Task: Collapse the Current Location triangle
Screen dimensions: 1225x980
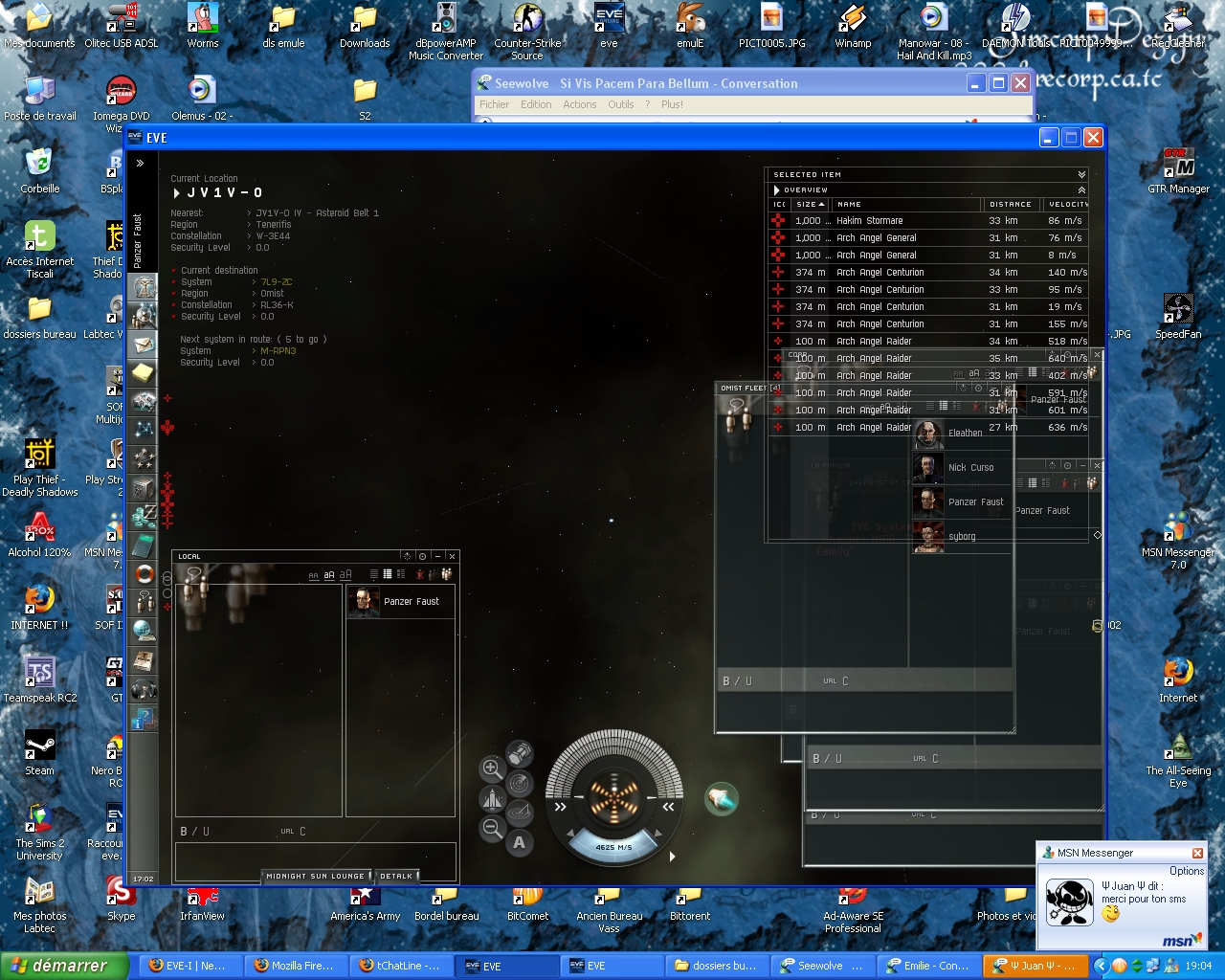Action: (x=176, y=193)
